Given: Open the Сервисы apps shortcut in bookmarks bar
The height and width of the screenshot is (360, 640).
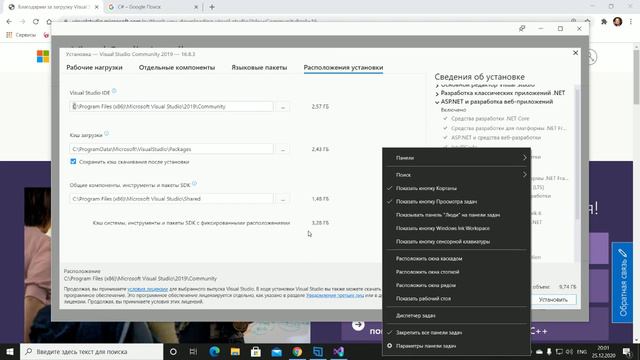Looking at the screenshot, I should (x=21, y=35).
